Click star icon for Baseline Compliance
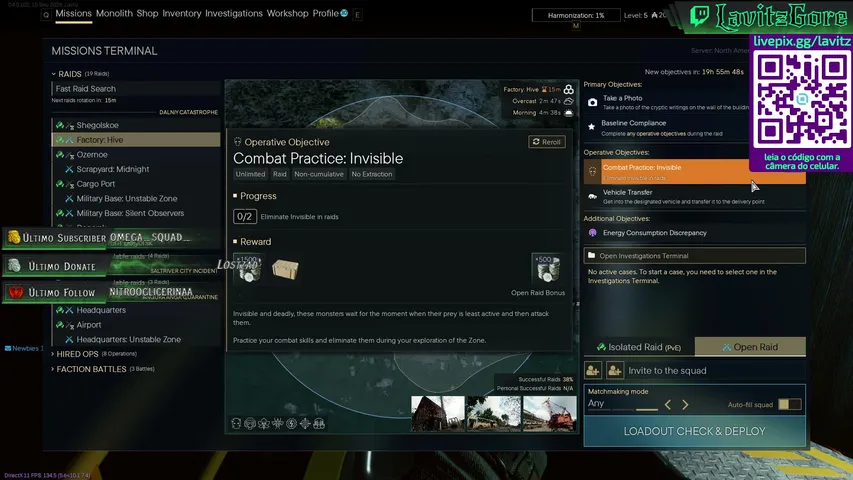 click(591, 127)
